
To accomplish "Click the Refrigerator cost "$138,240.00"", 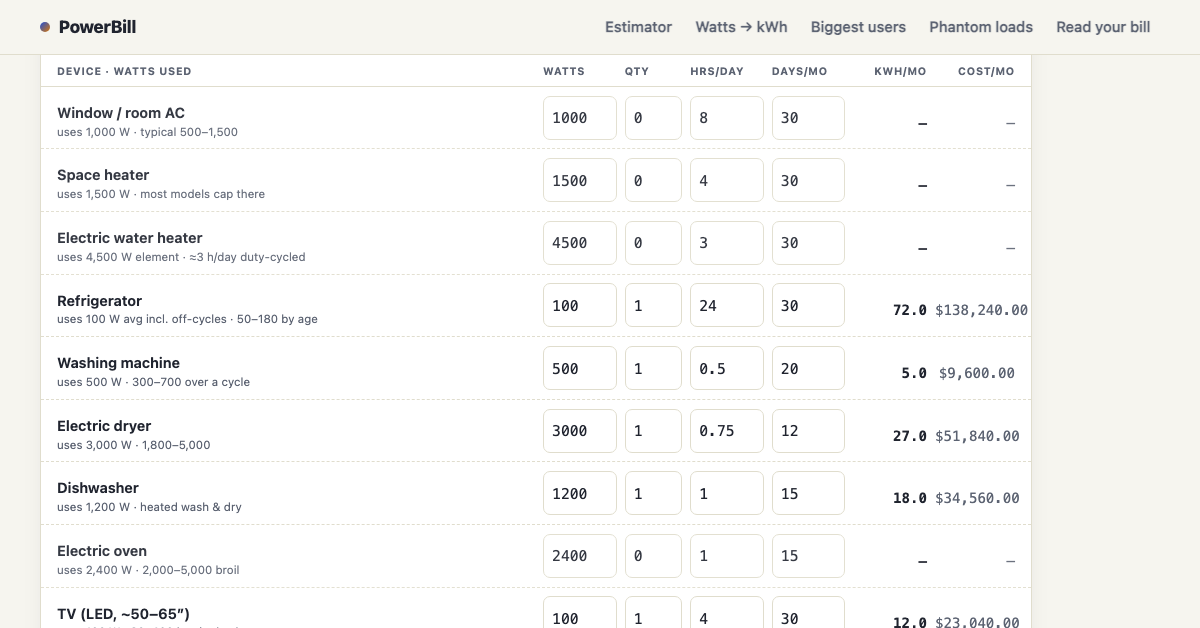I will click(981, 310).
